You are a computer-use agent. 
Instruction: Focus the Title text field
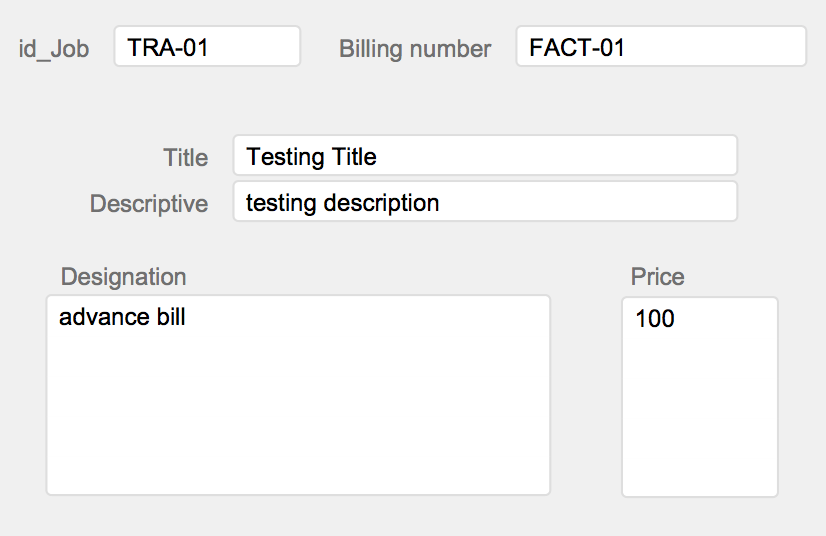(x=485, y=155)
